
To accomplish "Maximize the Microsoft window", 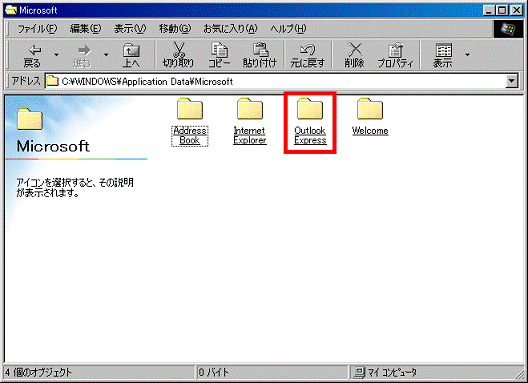I will [502, 10].
